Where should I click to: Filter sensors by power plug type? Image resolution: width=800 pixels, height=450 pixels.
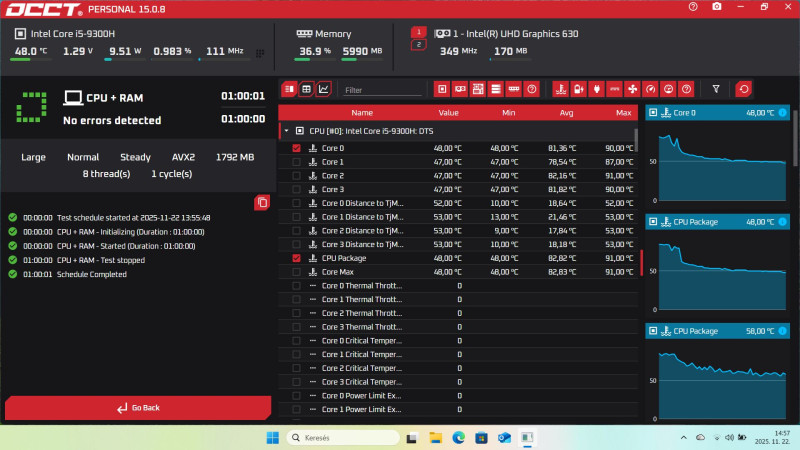coord(596,89)
